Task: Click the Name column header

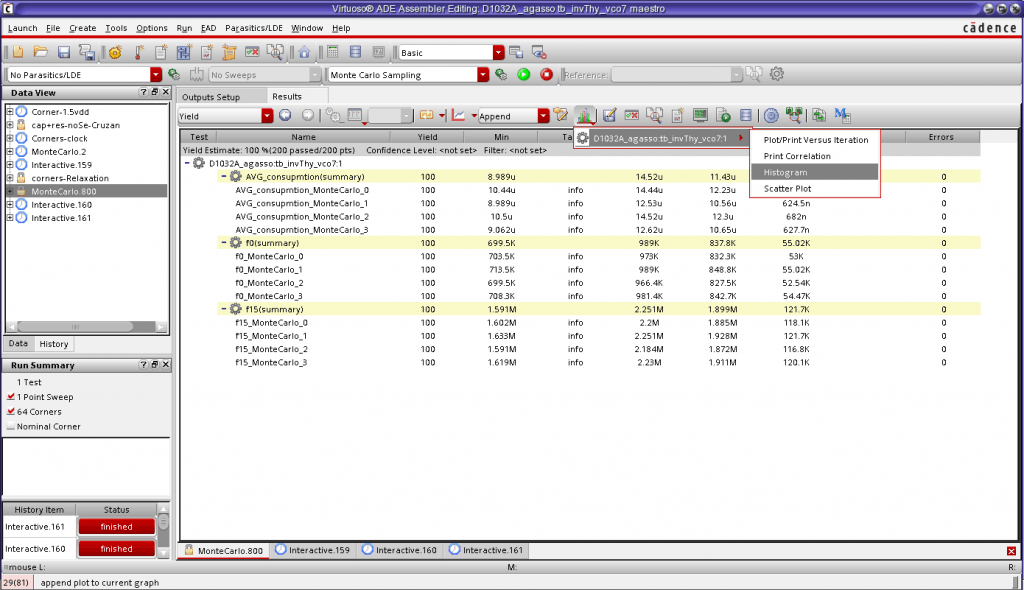Action: click(x=304, y=137)
